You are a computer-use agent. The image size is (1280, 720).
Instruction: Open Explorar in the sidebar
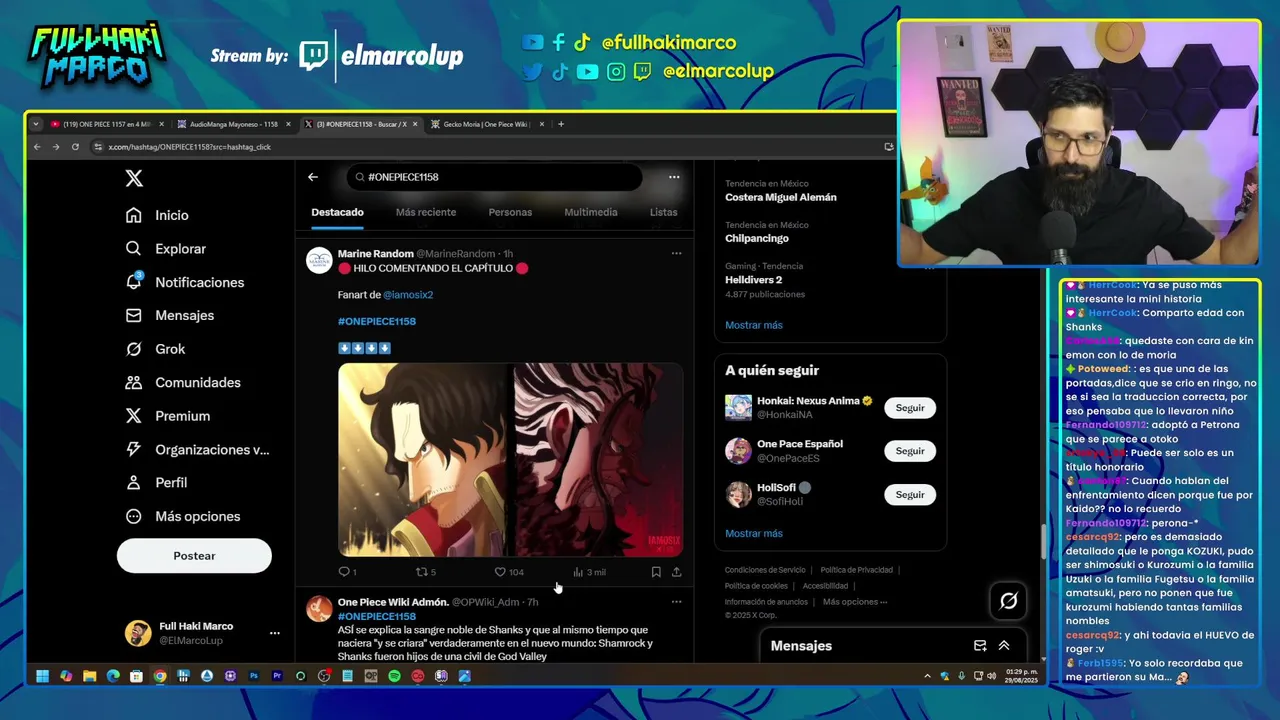(x=166, y=249)
